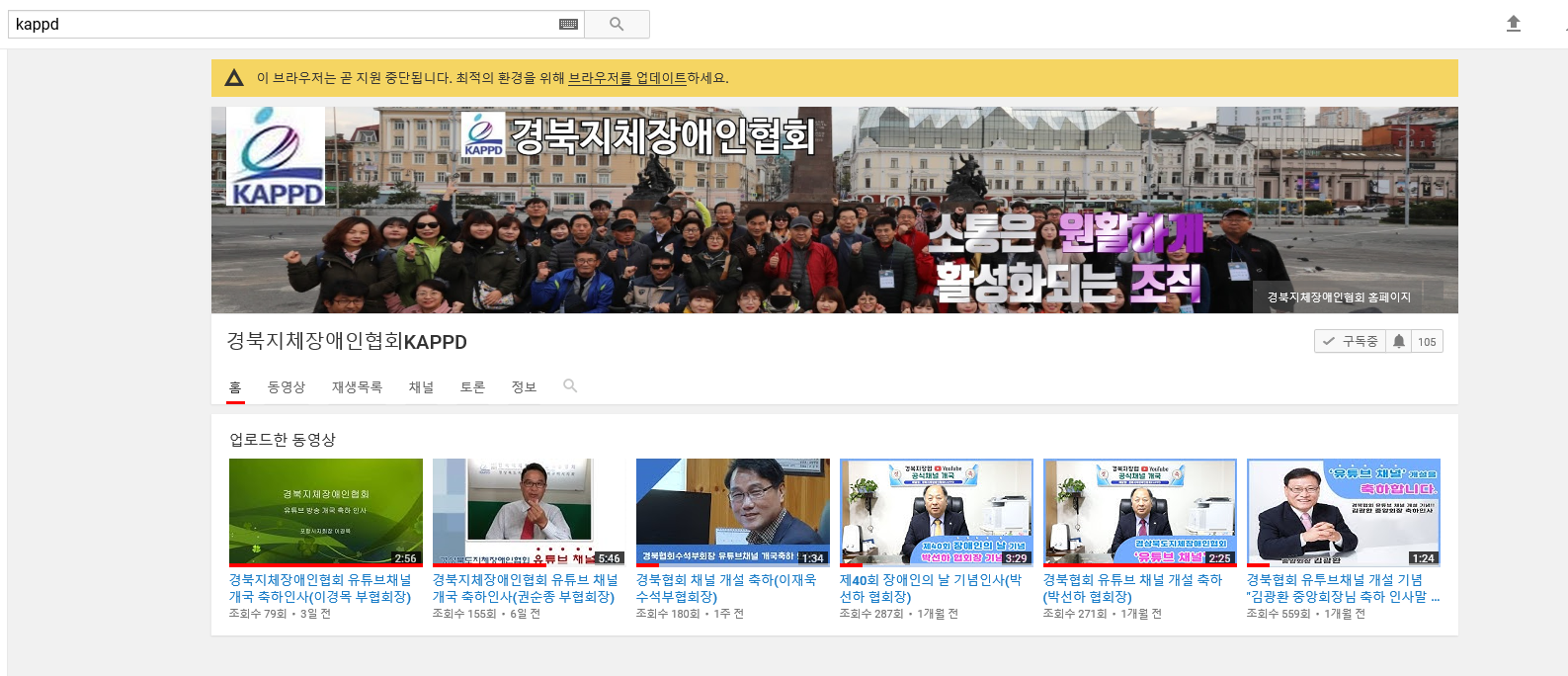This screenshot has height=676, width=1568.
Task: Click the notification bell icon
Action: pos(1398,341)
